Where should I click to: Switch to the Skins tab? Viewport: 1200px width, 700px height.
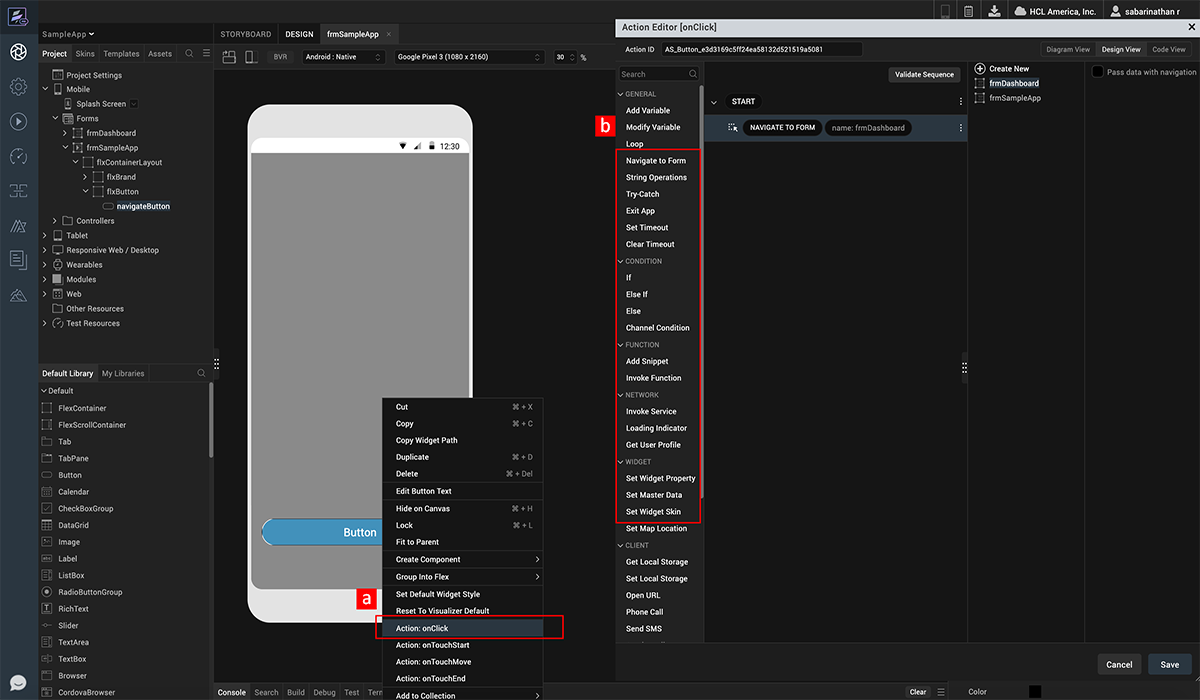click(85, 54)
